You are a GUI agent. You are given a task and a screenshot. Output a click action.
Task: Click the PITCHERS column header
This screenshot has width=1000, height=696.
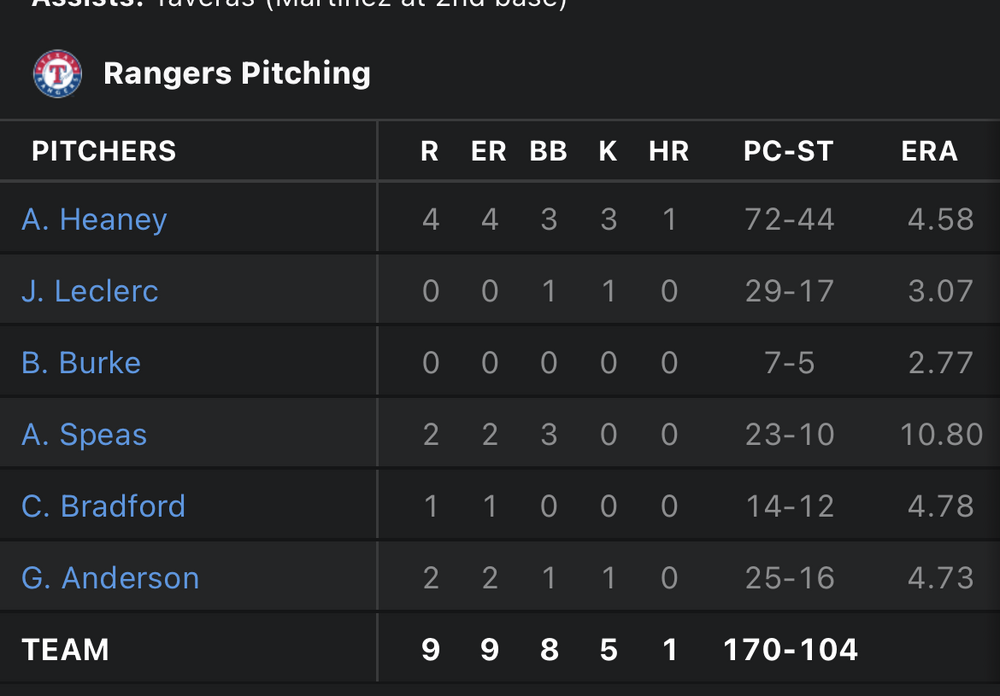coord(104,151)
